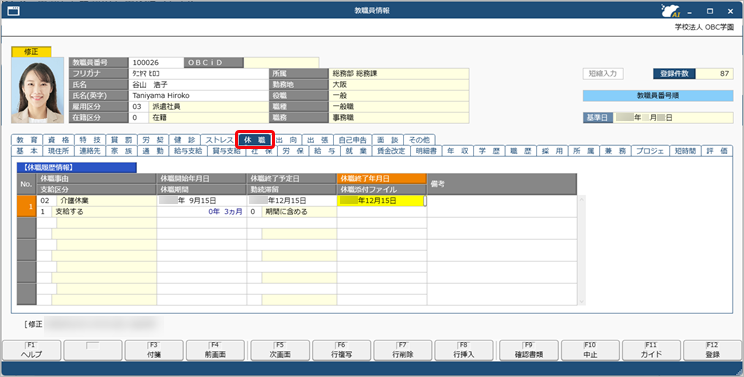This screenshot has width=744, height=377.
Task: Select the 明細書 tab
Action: point(426,151)
